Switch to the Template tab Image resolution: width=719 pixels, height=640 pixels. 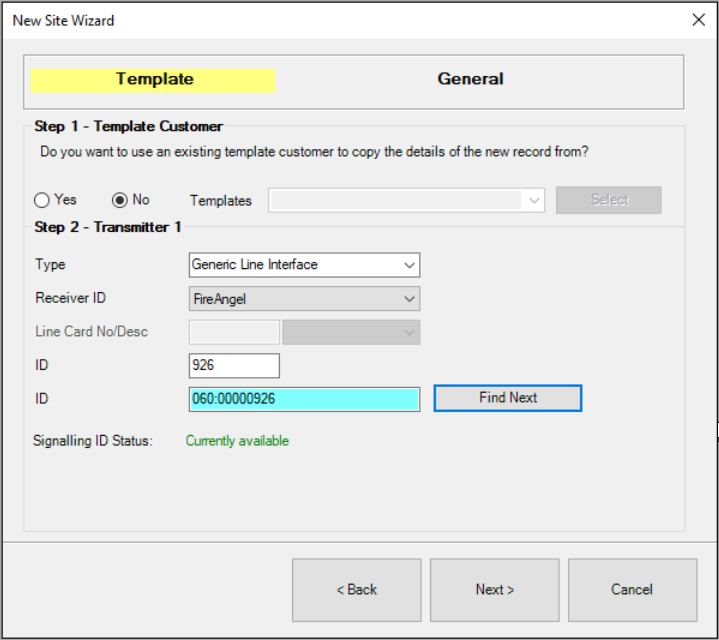(x=153, y=80)
